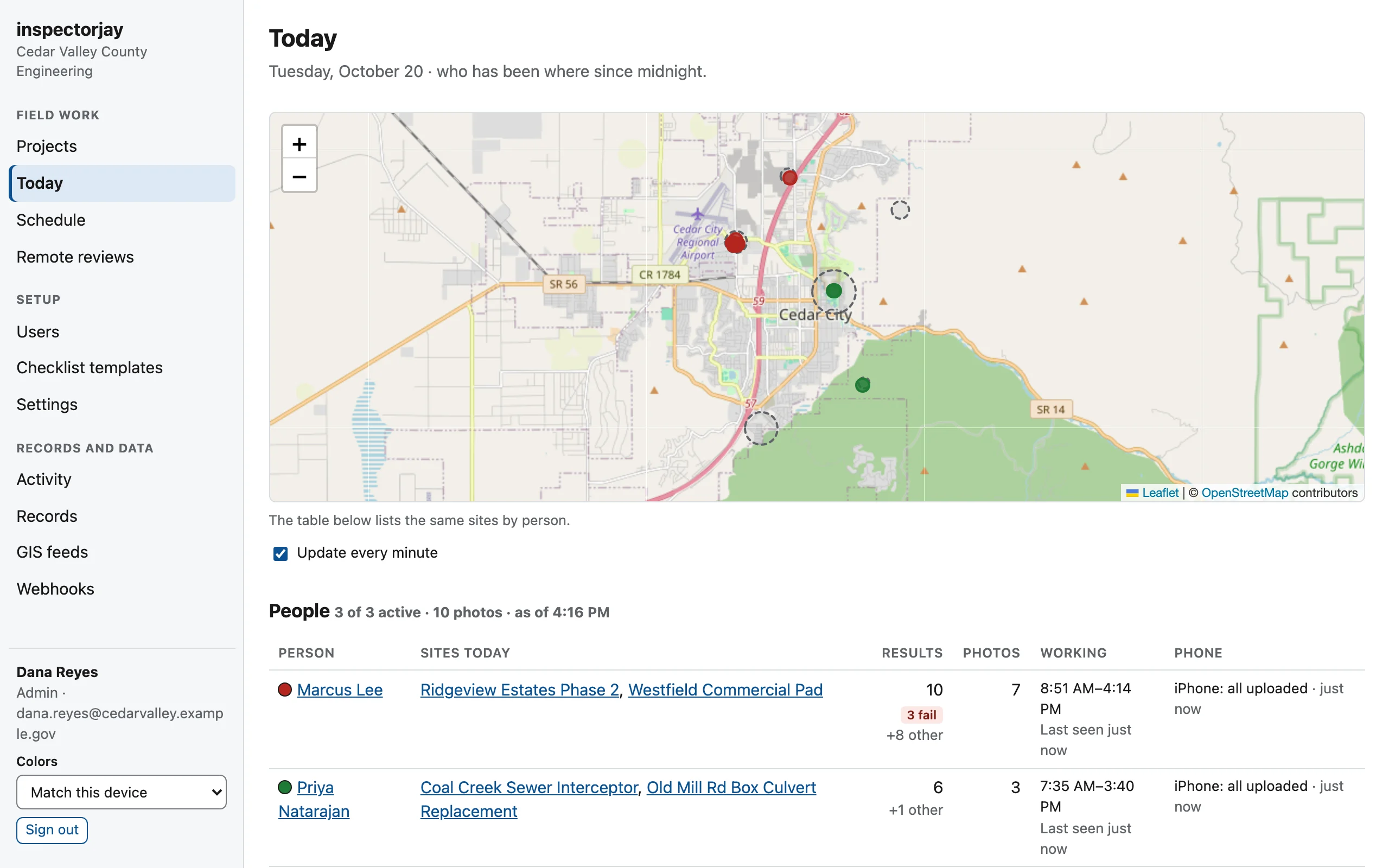Screen dimensions: 1389x868
Task: Zoom in on the map
Action: pos(299,144)
